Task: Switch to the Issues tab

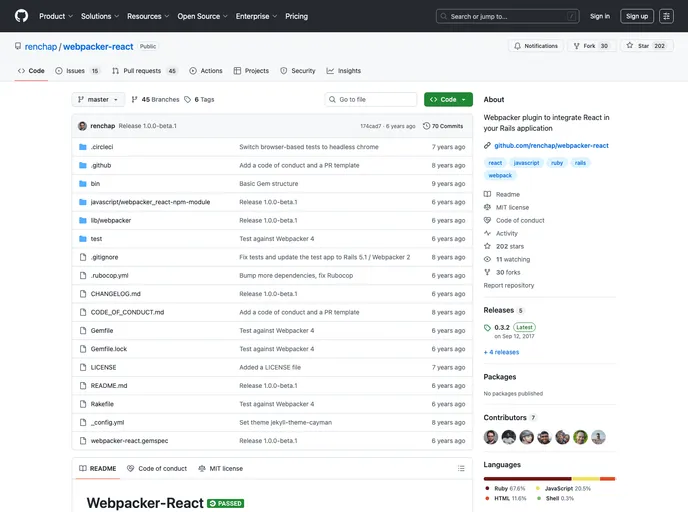Action: pyautogui.click(x=77, y=71)
